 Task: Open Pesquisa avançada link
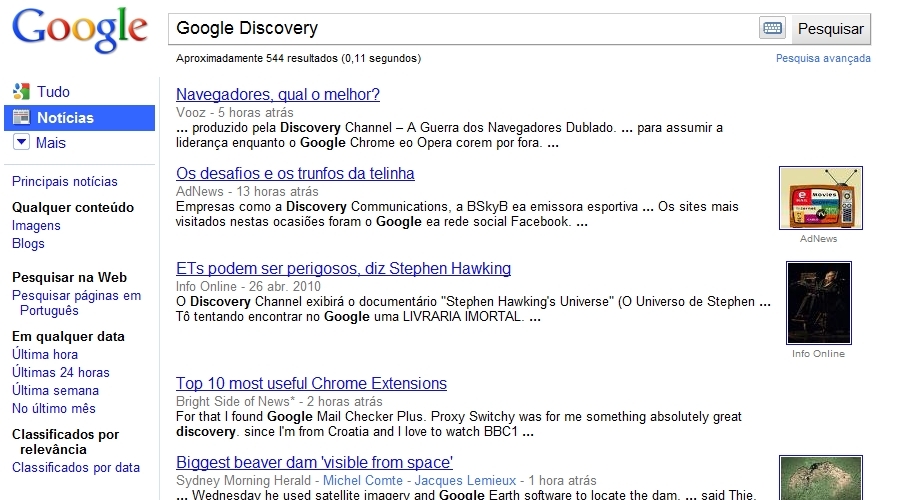pos(823,58)
